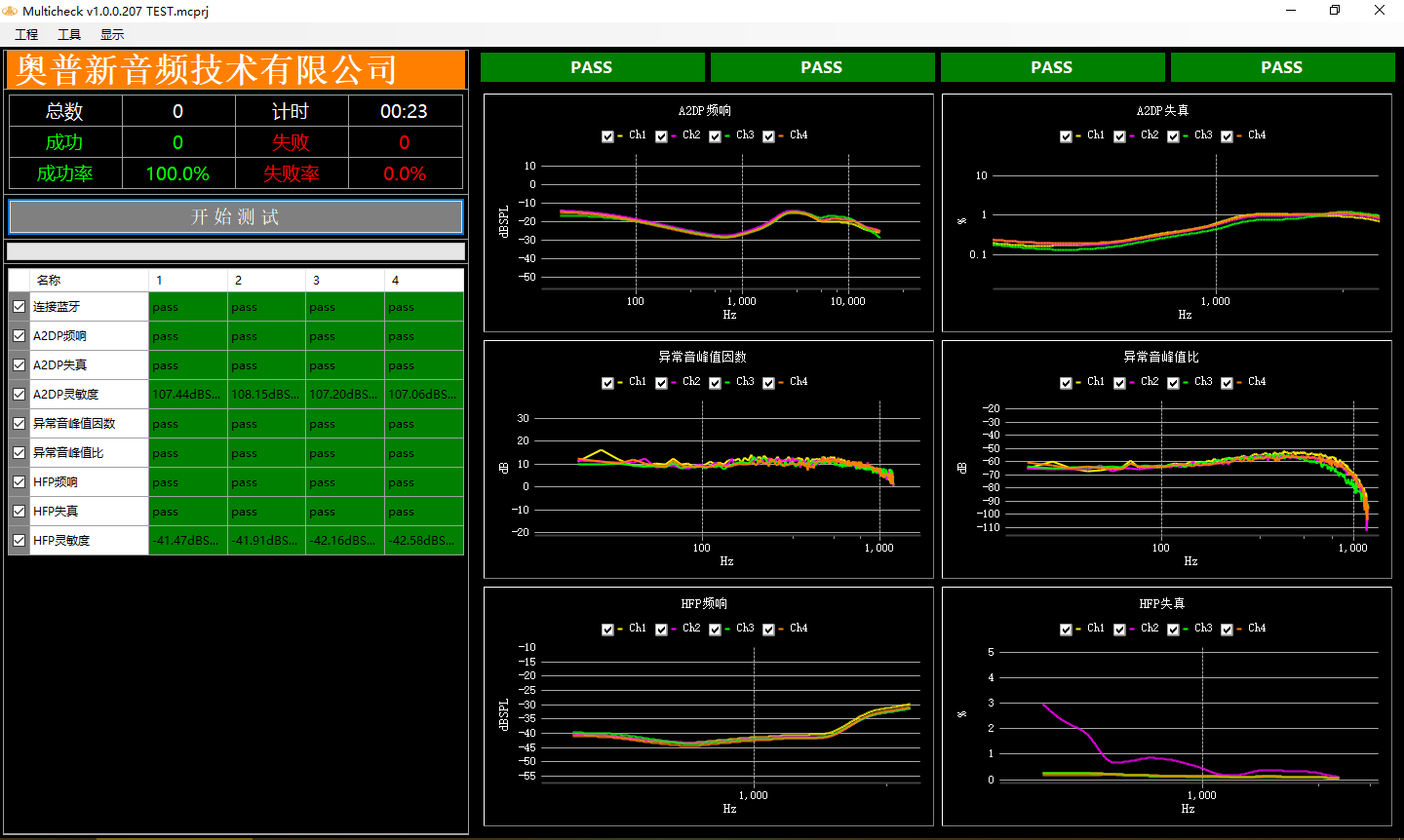
Task: Click the first PASS status banner
Action: coord(592,67)
